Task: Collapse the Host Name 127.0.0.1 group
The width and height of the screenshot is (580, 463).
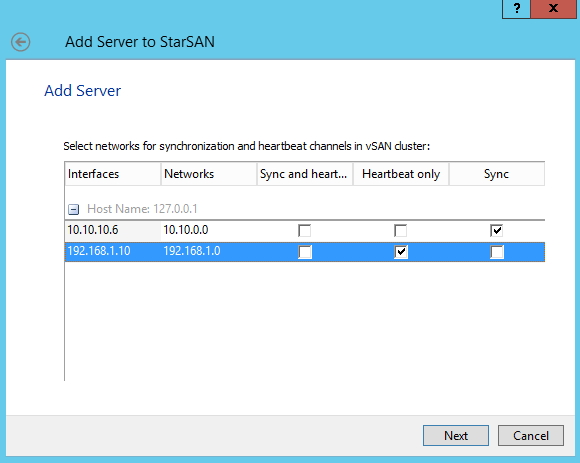Action: coord(73,209)
